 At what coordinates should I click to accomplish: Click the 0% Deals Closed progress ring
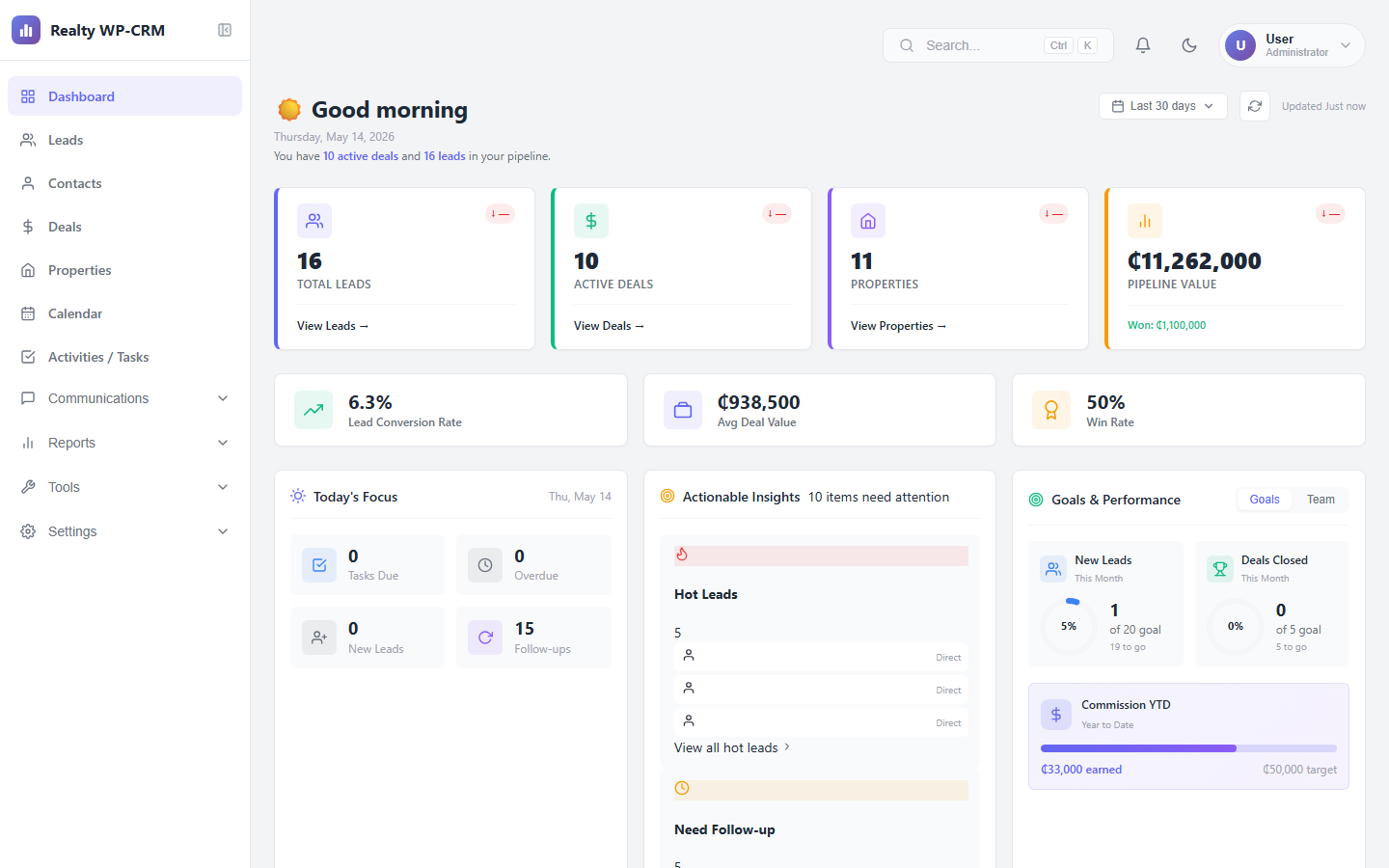(x=1236, y=626)
